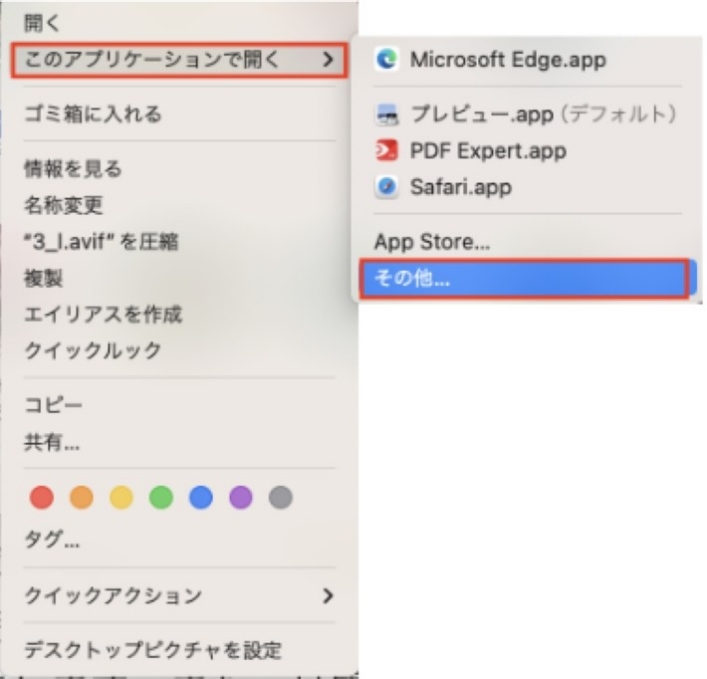The height and width of the screenshot is (679, 707).
Task: Apply the gray tag color
Action: coord(280,497)
